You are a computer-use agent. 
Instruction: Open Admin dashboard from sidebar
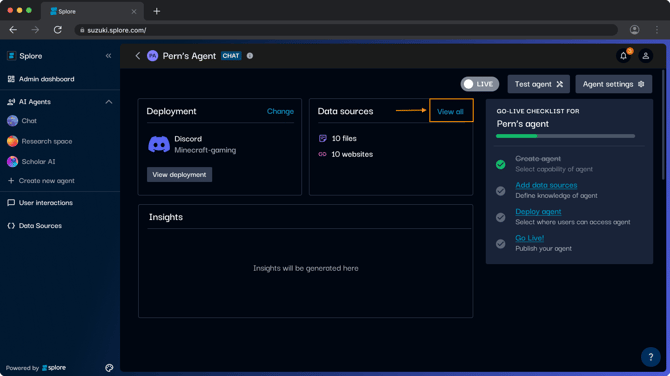41,79
